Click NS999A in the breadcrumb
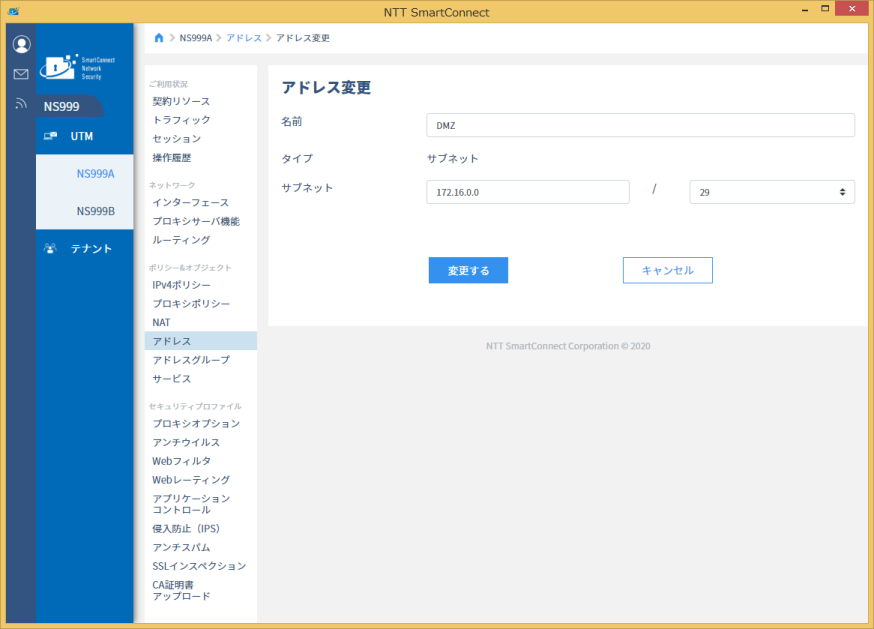The image size is (874, 629). click(196, 38)
